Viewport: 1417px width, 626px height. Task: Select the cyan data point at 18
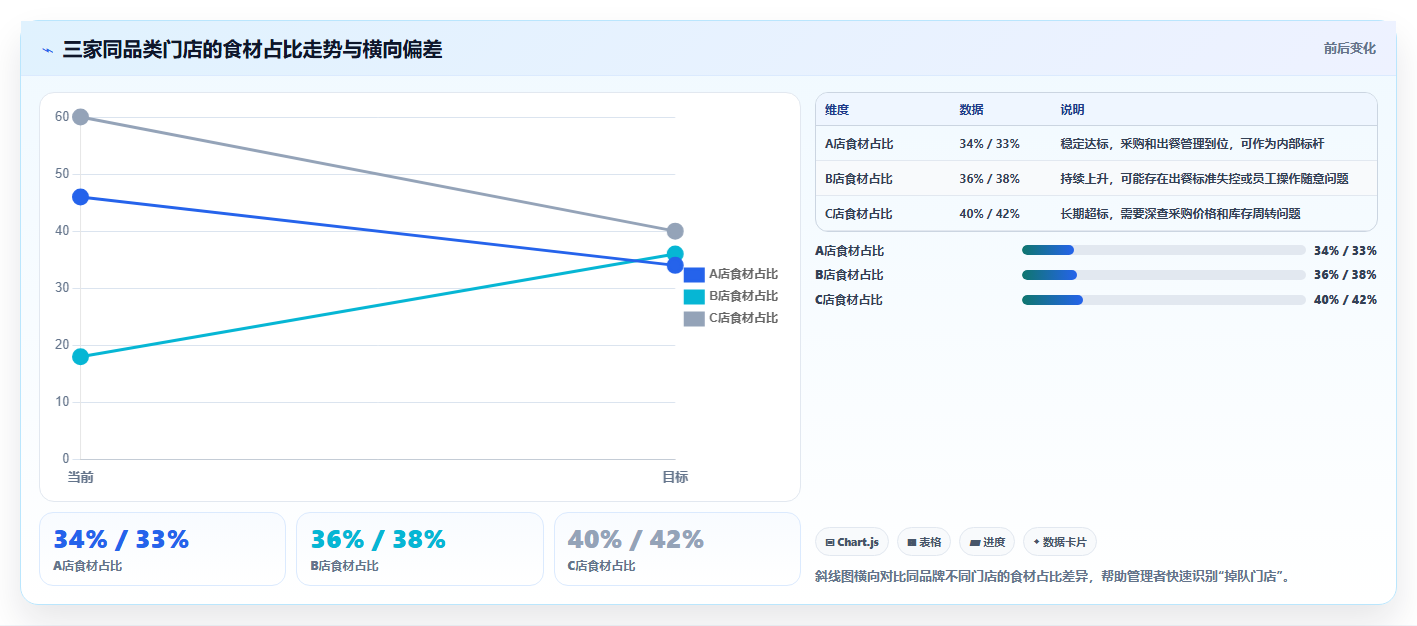pyautogui.click(x=81, y=357)
